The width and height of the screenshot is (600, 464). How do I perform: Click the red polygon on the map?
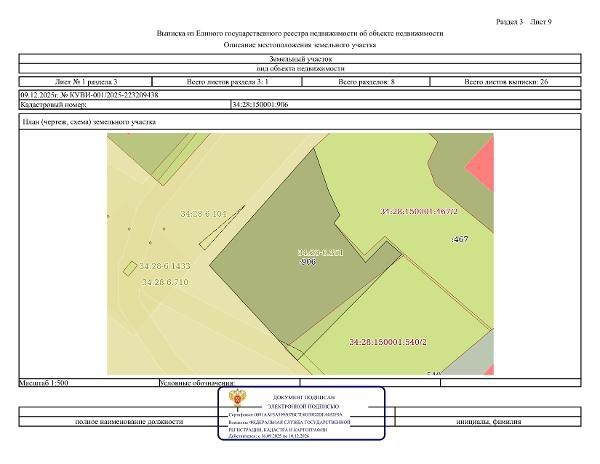click(x=482, y=165)
